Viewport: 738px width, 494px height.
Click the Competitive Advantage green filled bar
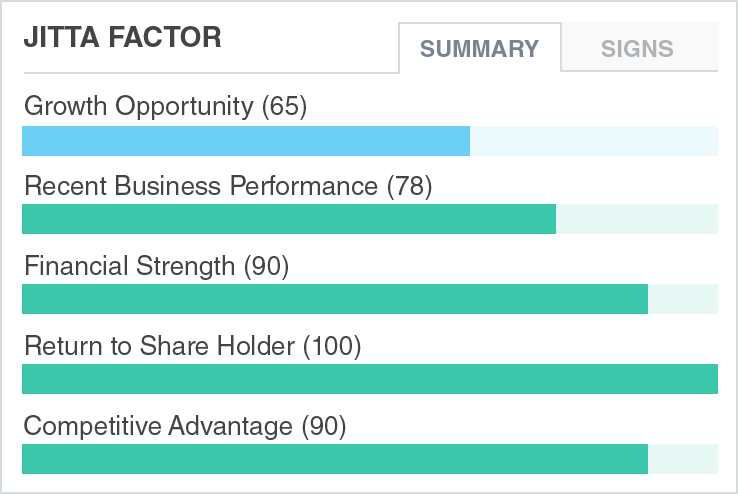(335, 459)
